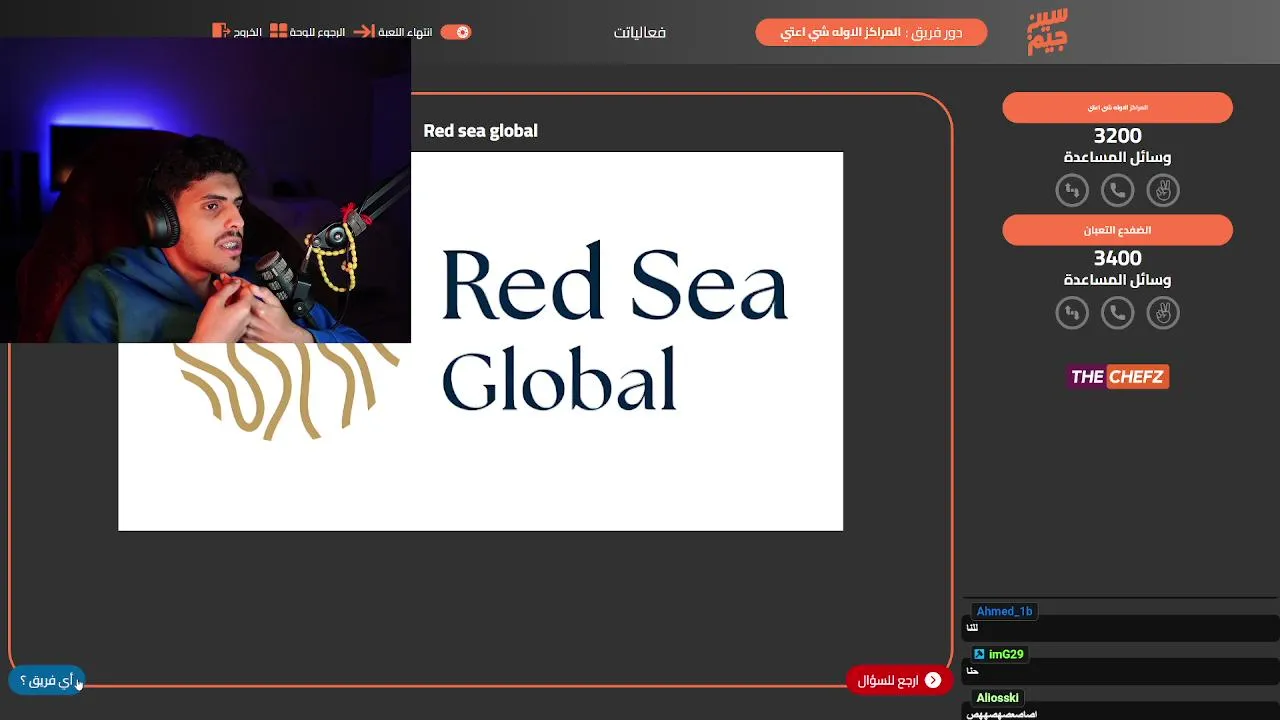Use second team's two-fingers hand lifeline

click(x=1163, y=313)
